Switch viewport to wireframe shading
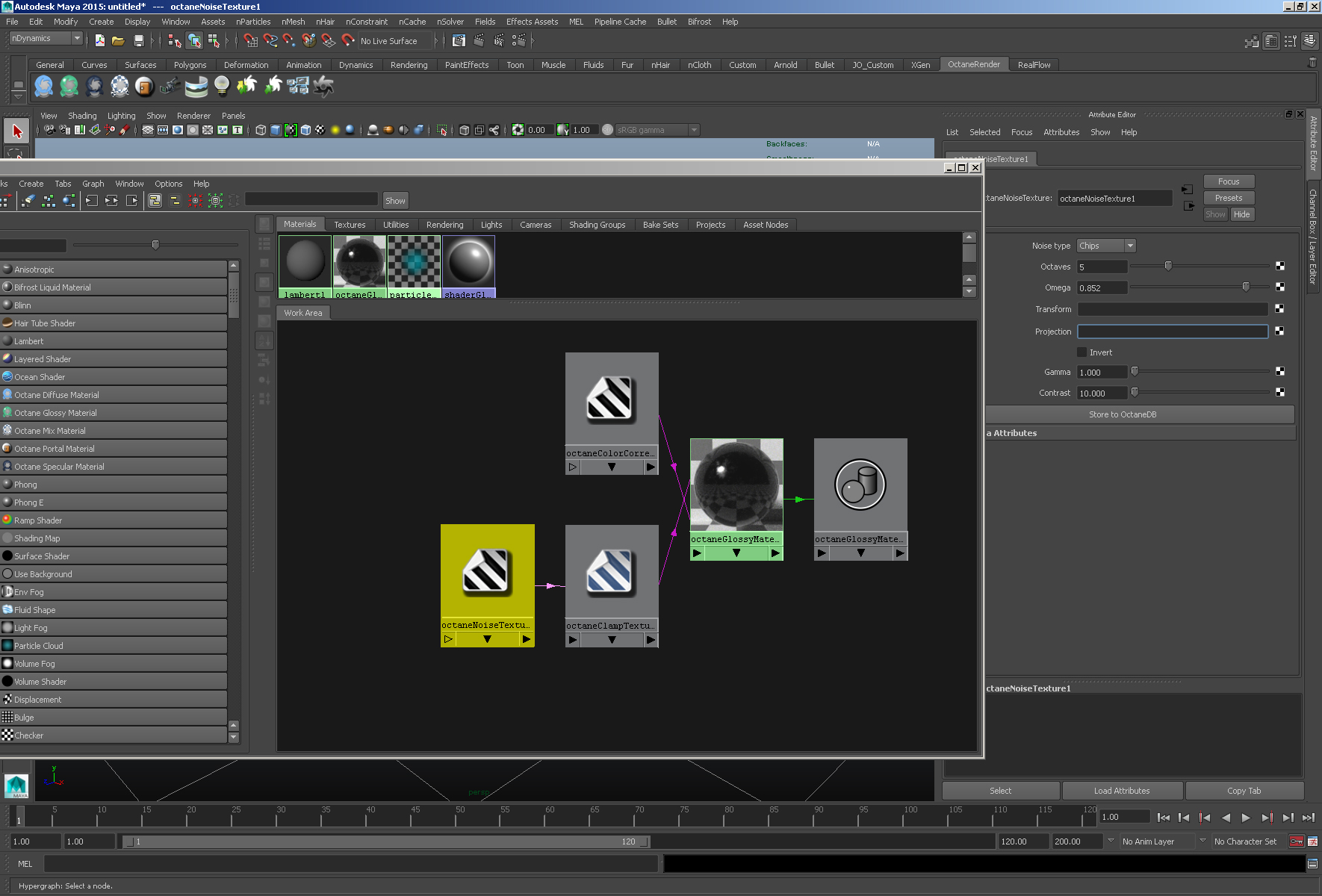The image size is (1322, 896). [261, 130]
